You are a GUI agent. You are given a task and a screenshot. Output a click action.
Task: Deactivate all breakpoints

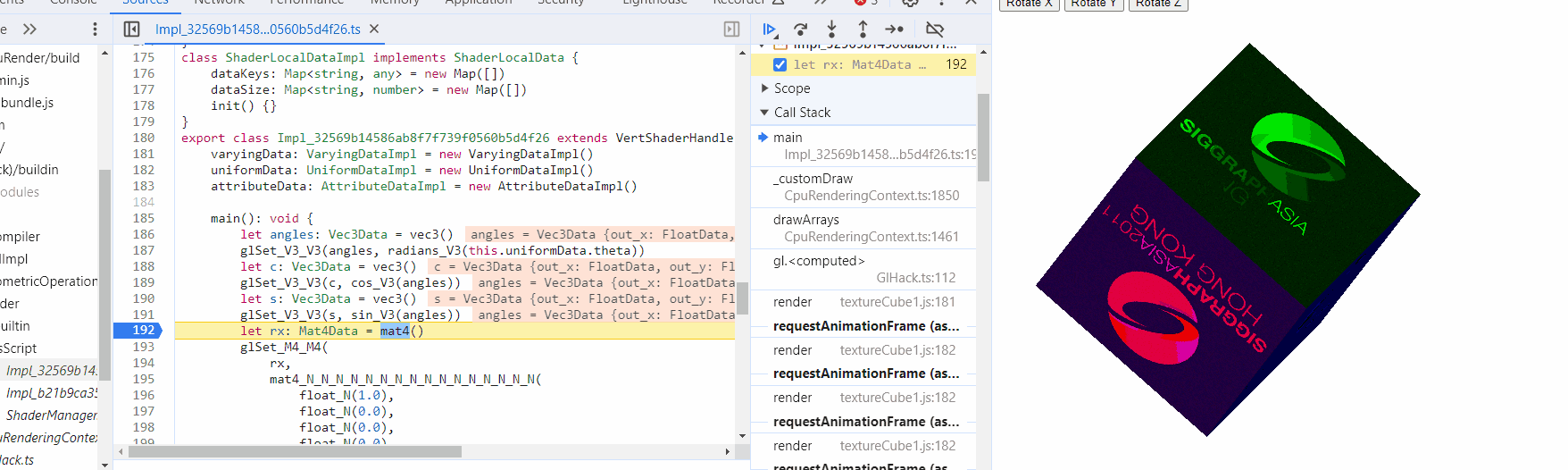(x=935, y=29)
